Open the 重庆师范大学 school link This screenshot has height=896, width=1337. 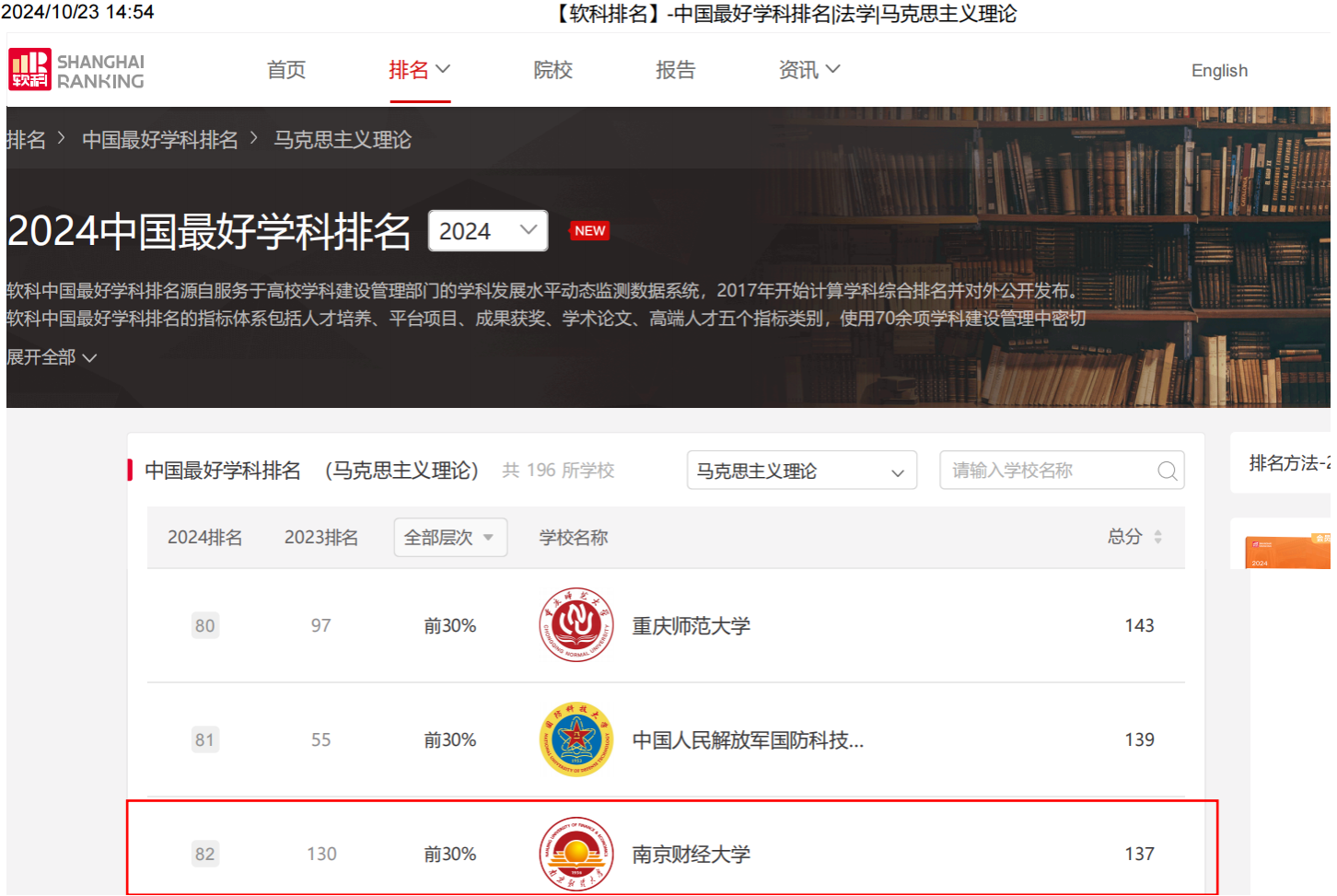click(x=692, y=626)
